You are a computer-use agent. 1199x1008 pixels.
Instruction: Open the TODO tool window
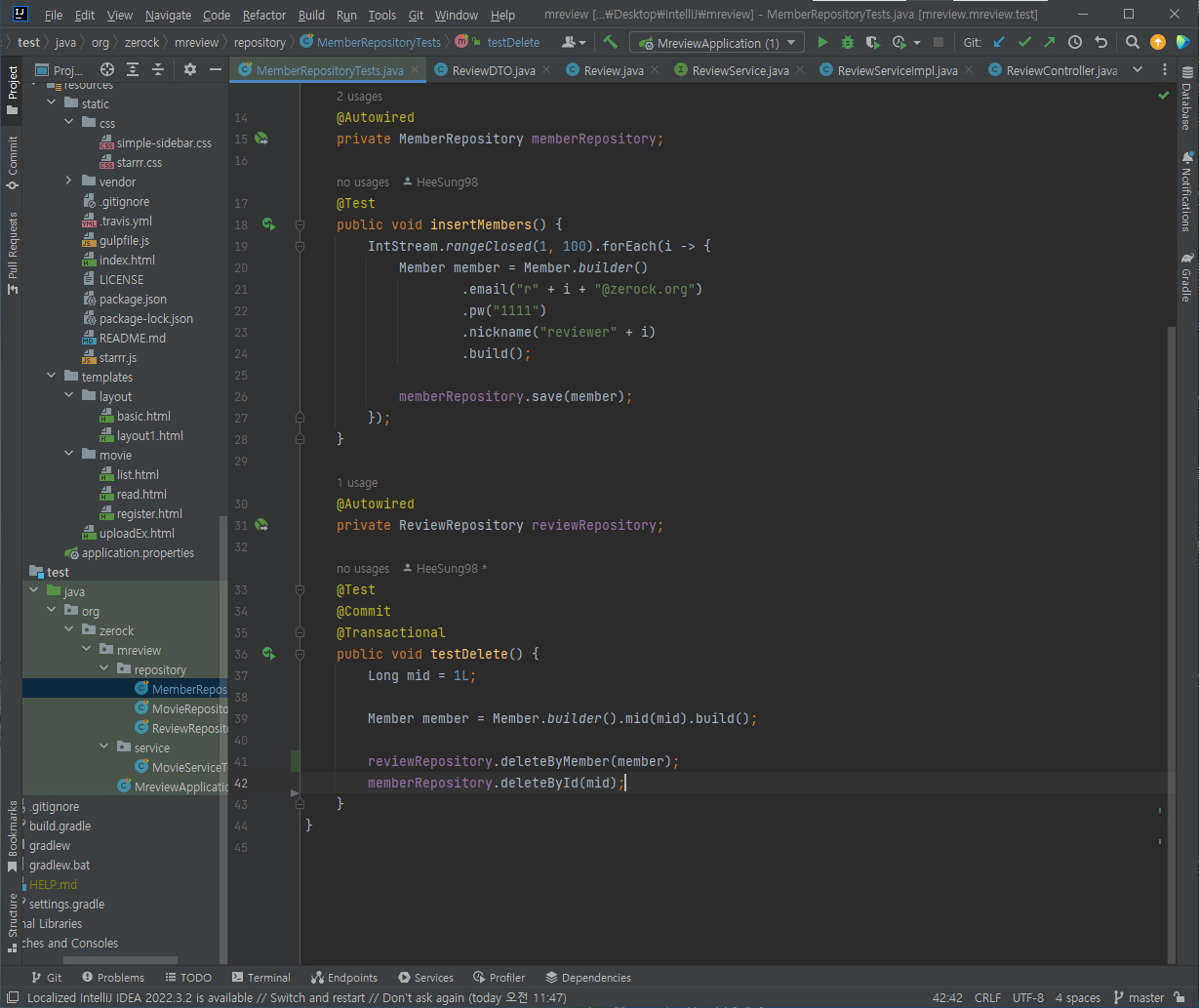pos(187,977)
